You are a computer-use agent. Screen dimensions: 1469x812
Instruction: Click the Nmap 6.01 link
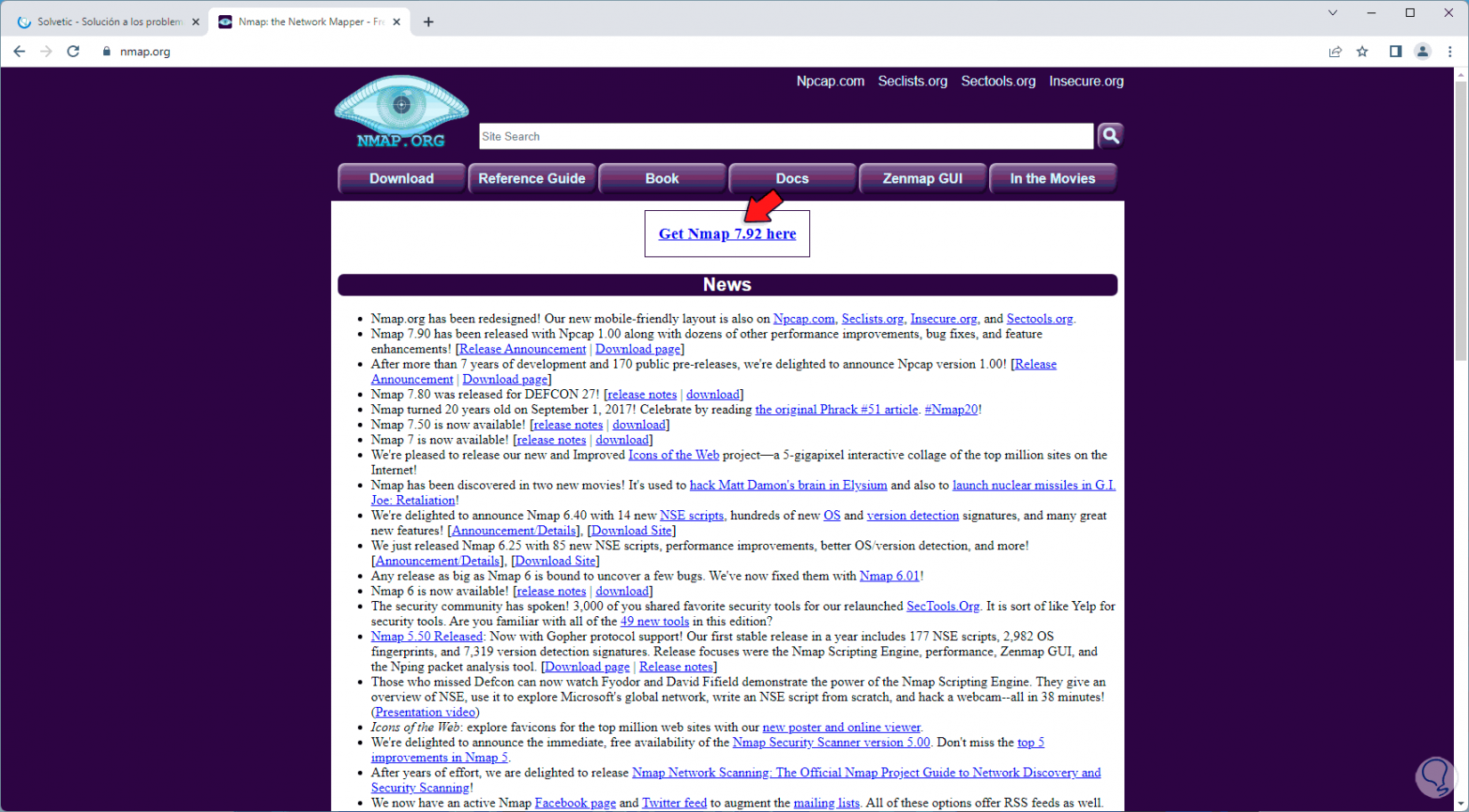coord(889,576)
